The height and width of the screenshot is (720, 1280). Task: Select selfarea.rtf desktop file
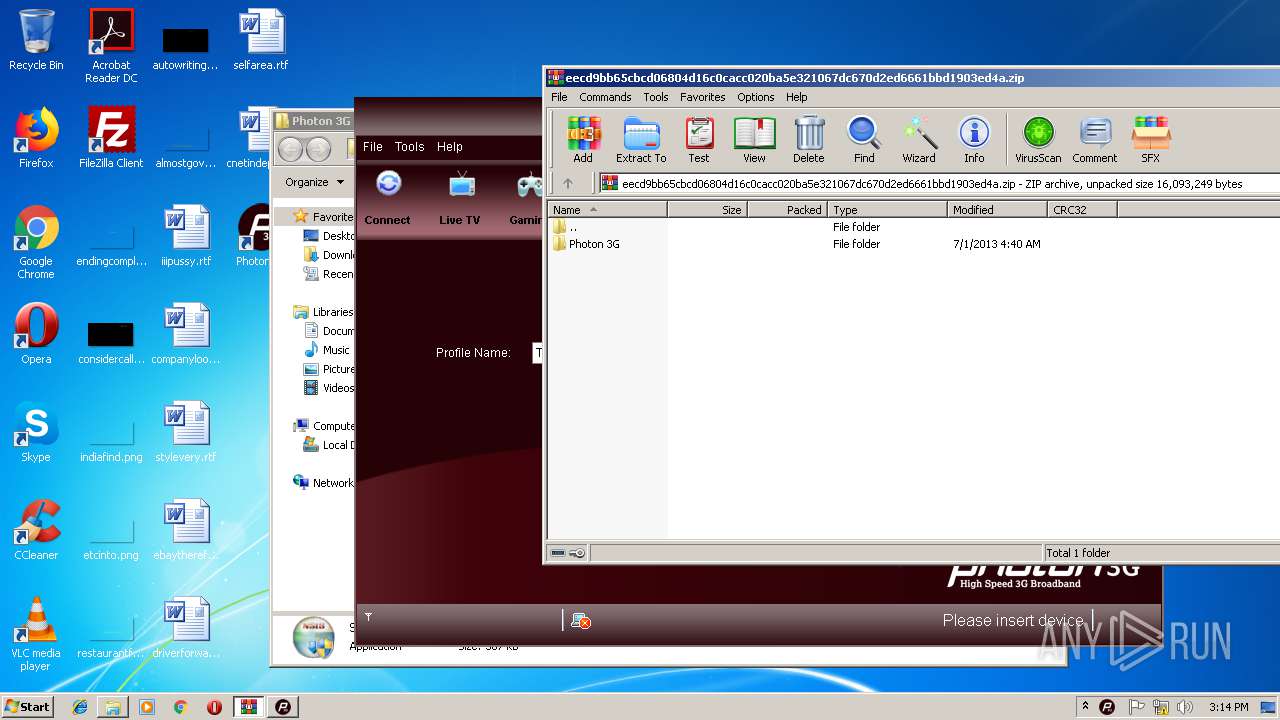pos(261,40)
